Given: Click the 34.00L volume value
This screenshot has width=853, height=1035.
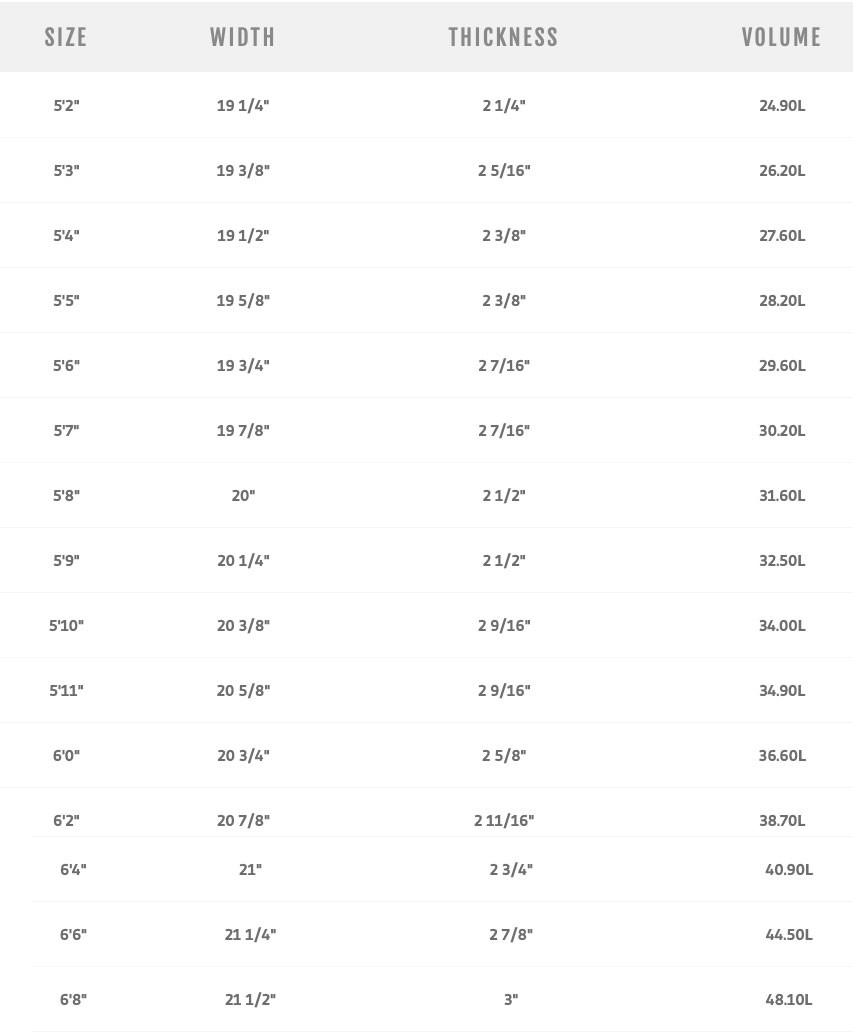Looking at the screenshot, I should click(782, 625).
